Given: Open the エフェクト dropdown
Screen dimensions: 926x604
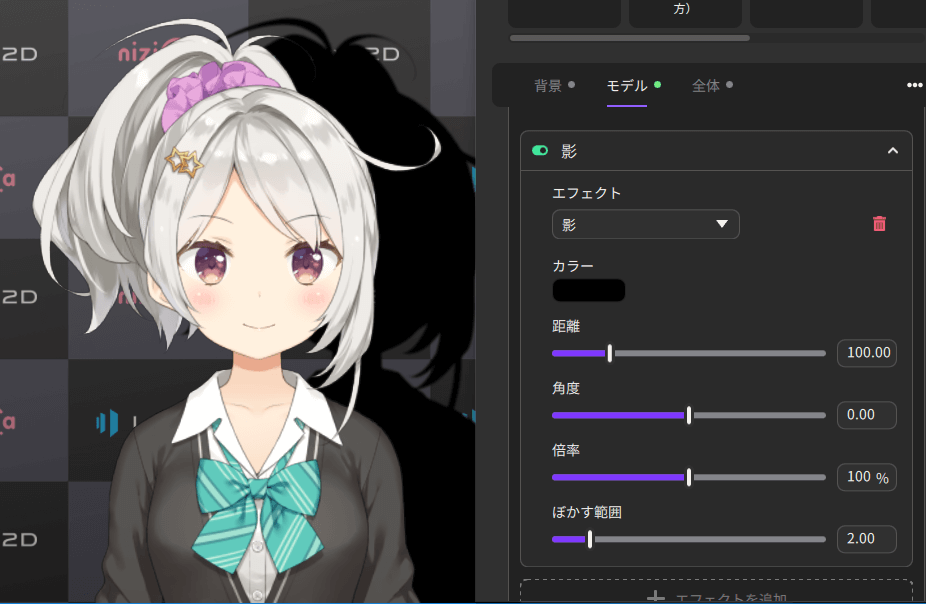Looking at the screenshot, I should 645,224.
